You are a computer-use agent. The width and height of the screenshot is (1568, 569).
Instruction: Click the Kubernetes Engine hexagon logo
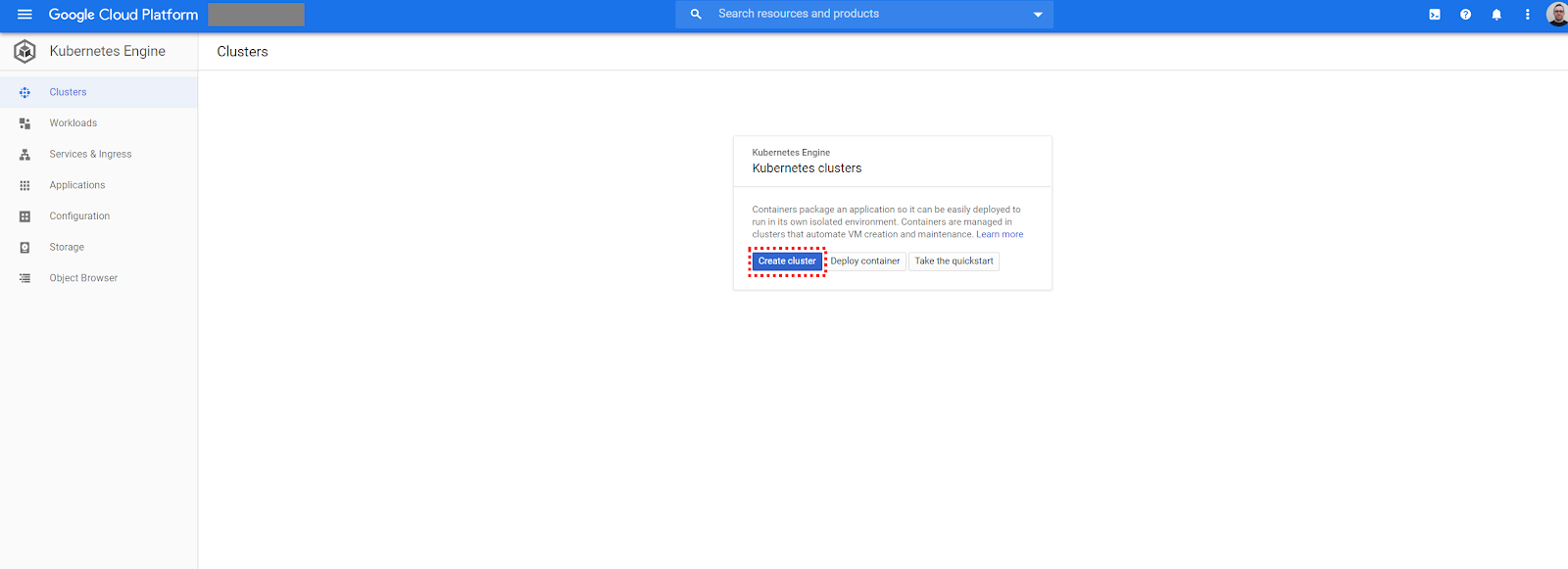(x=24, y=51)
